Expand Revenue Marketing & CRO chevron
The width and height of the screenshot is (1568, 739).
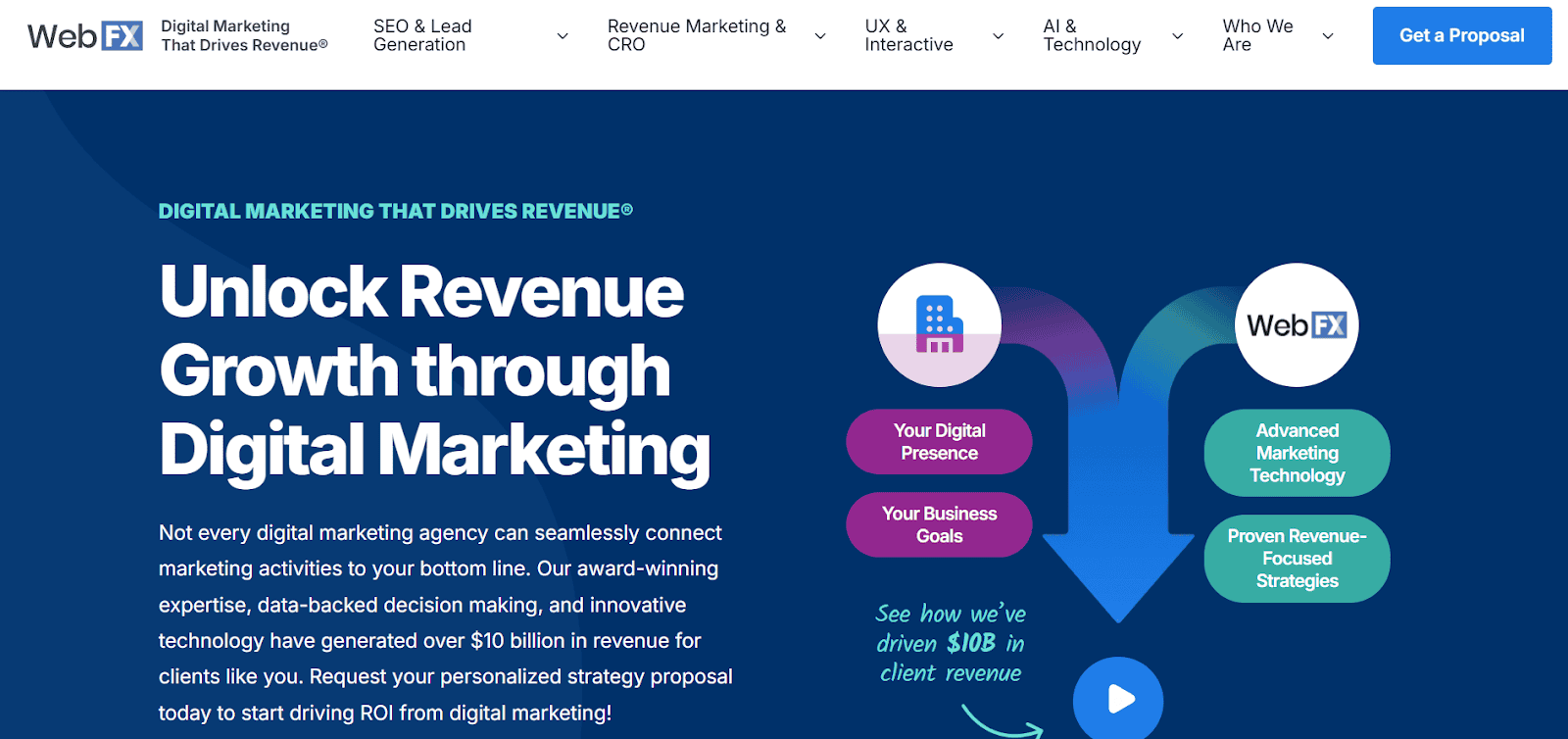click(x=820, y=36)
